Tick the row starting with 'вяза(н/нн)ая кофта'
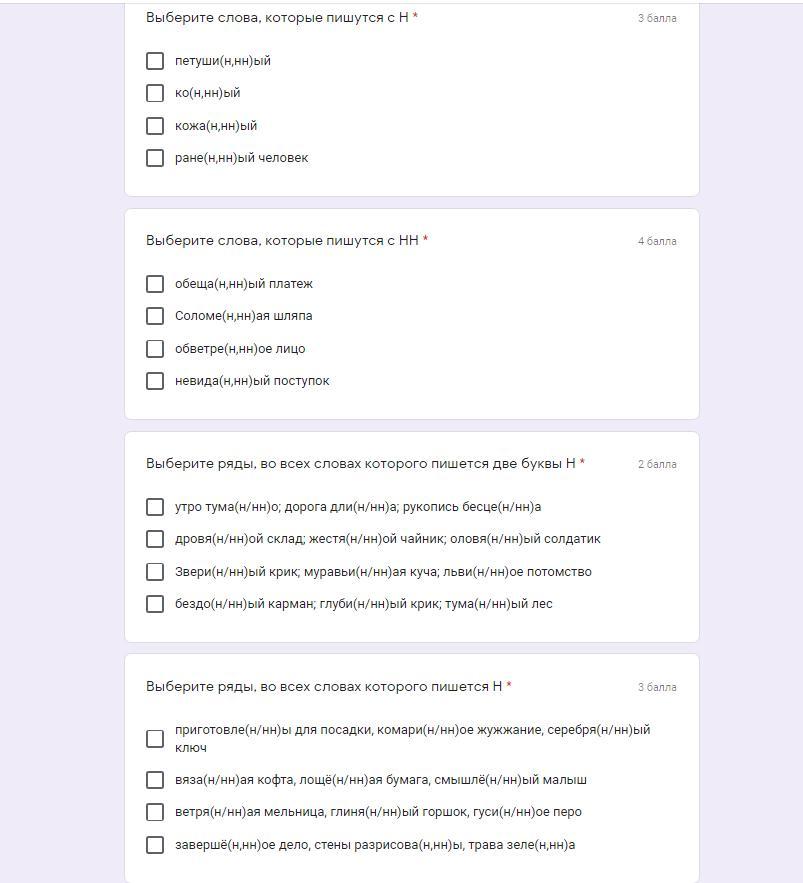The width and height of the screenshot is (803, 883). (155, 780)
